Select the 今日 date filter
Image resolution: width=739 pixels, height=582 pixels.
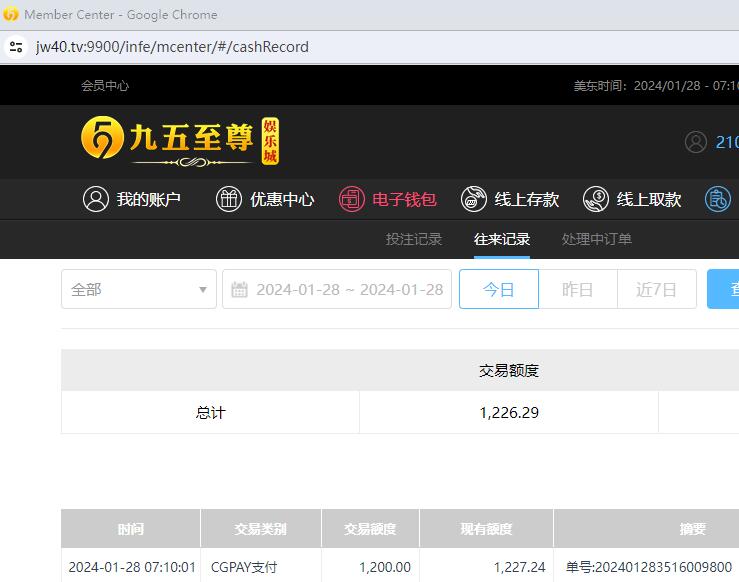pyautogui.click(x=499, y=289)
